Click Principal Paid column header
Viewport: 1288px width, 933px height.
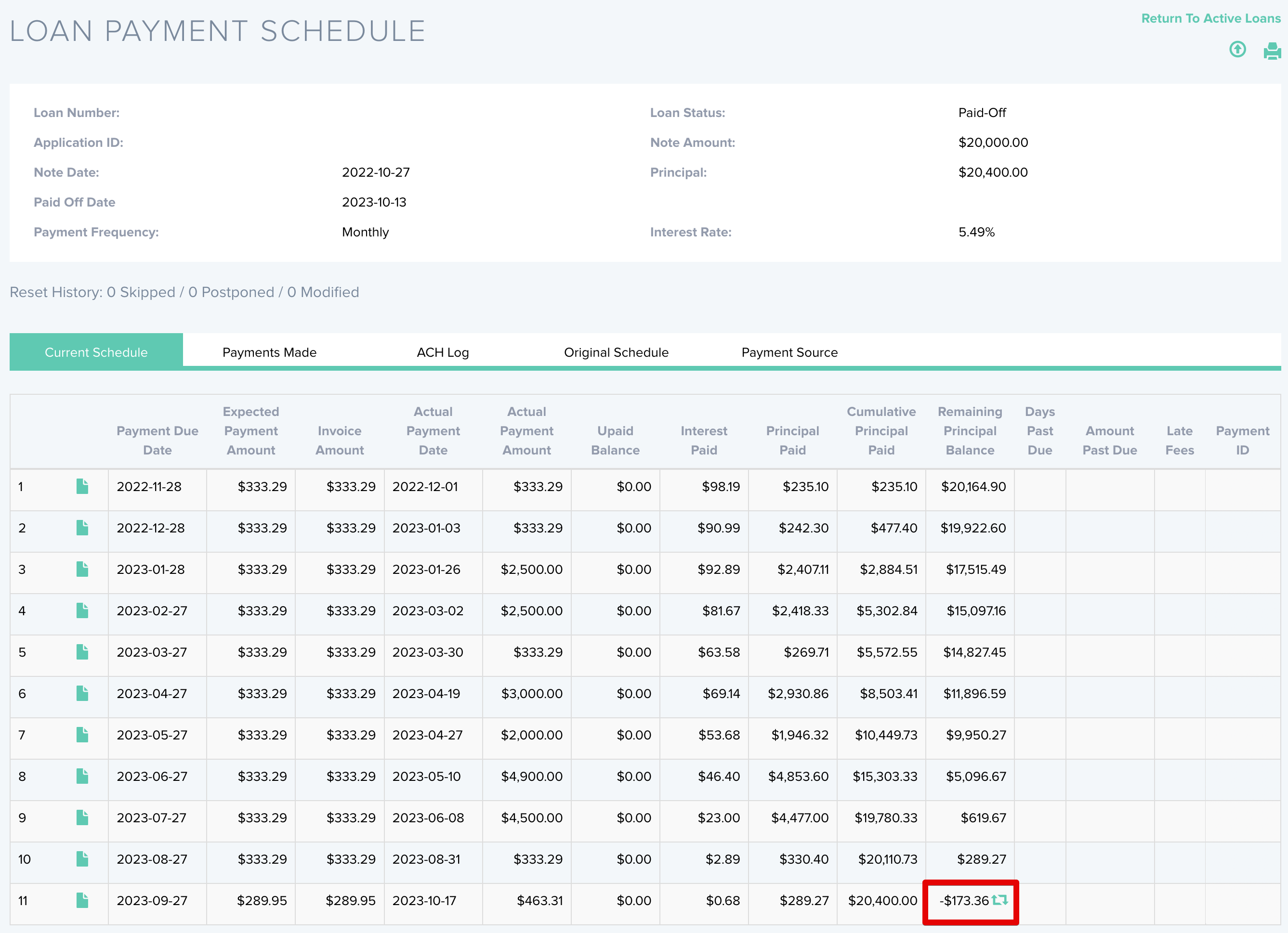792,441
